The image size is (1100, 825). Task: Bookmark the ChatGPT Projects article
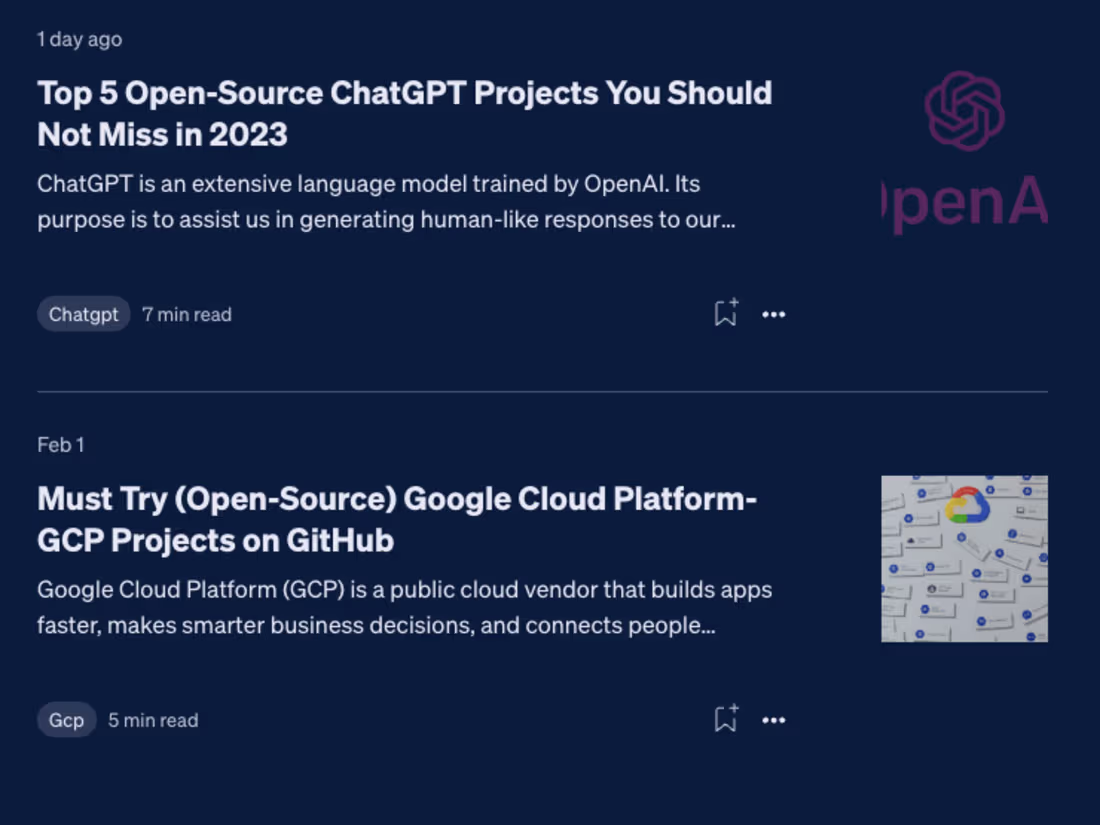(x=725, y=313)
